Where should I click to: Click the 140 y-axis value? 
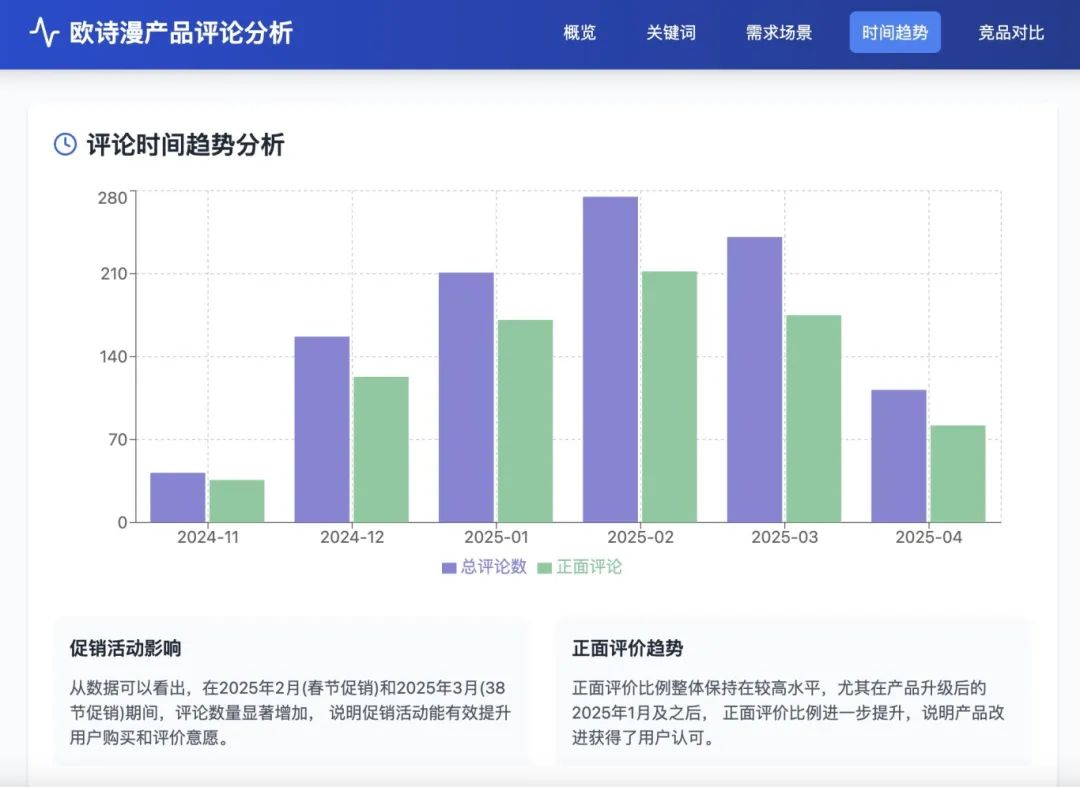tap(114, 357)
